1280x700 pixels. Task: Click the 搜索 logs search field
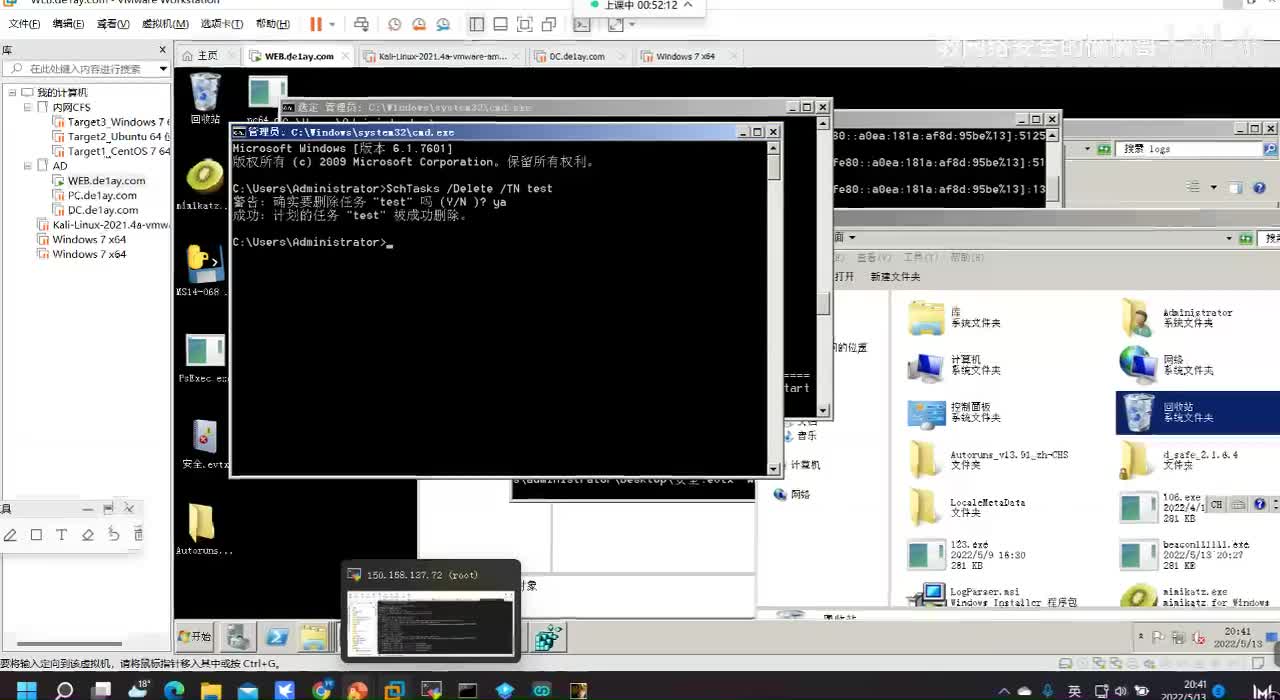[1188, 149]
